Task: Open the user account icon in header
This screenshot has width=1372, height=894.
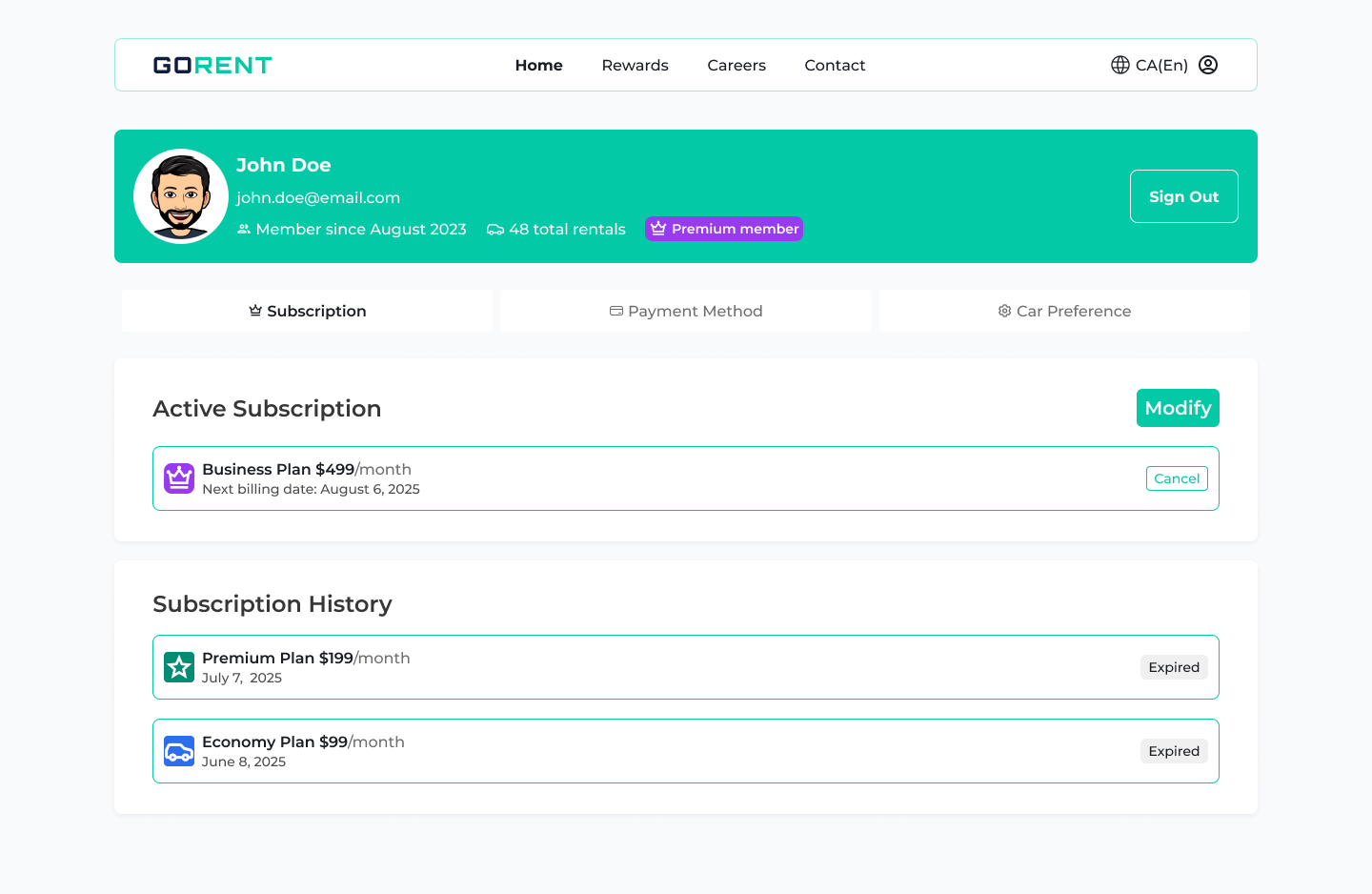Action: pos(1208,65)
